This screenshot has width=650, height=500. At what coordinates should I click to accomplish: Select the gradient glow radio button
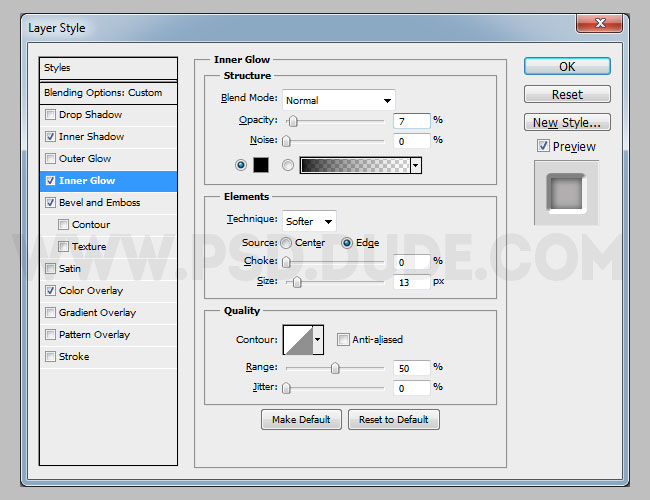coord(288,165)
